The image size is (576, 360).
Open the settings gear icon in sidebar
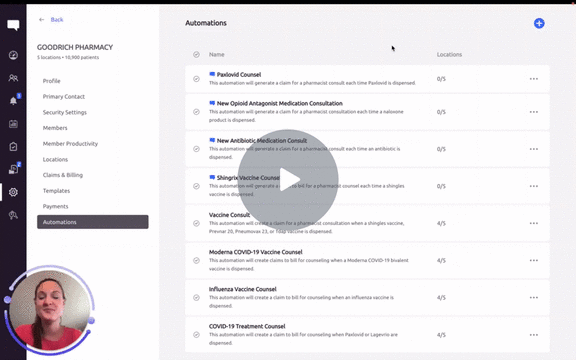[x=13, y=192]
